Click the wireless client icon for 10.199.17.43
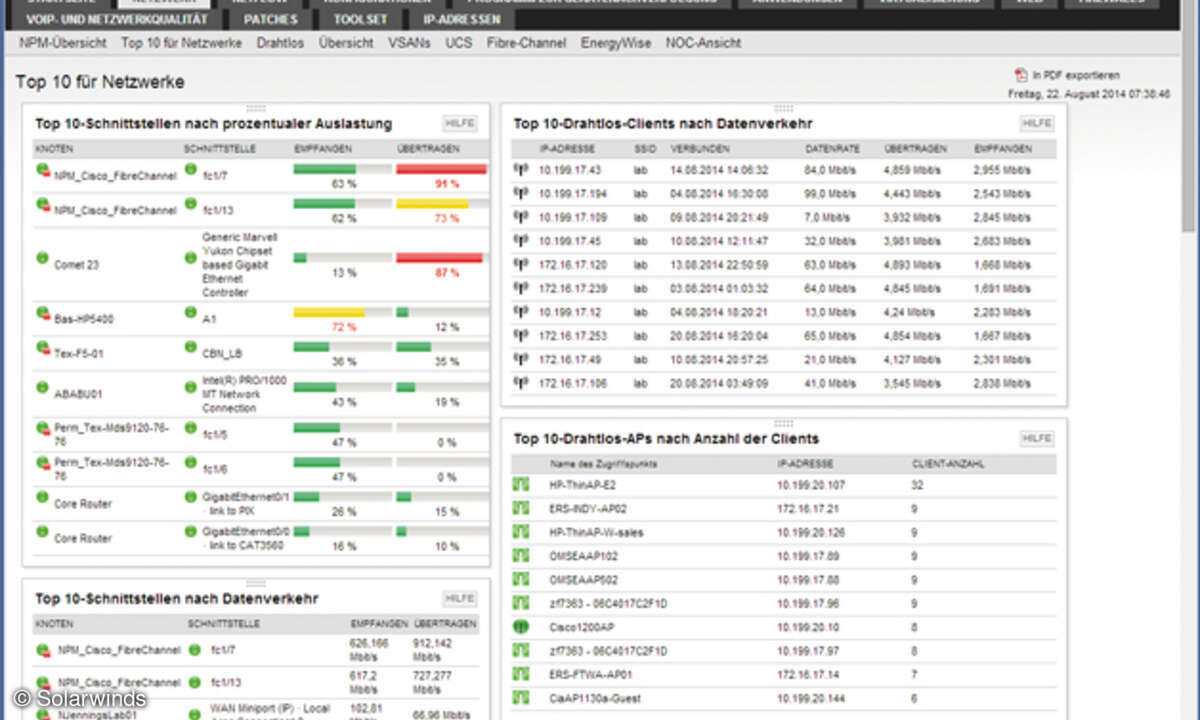 (x=520, y=170)
